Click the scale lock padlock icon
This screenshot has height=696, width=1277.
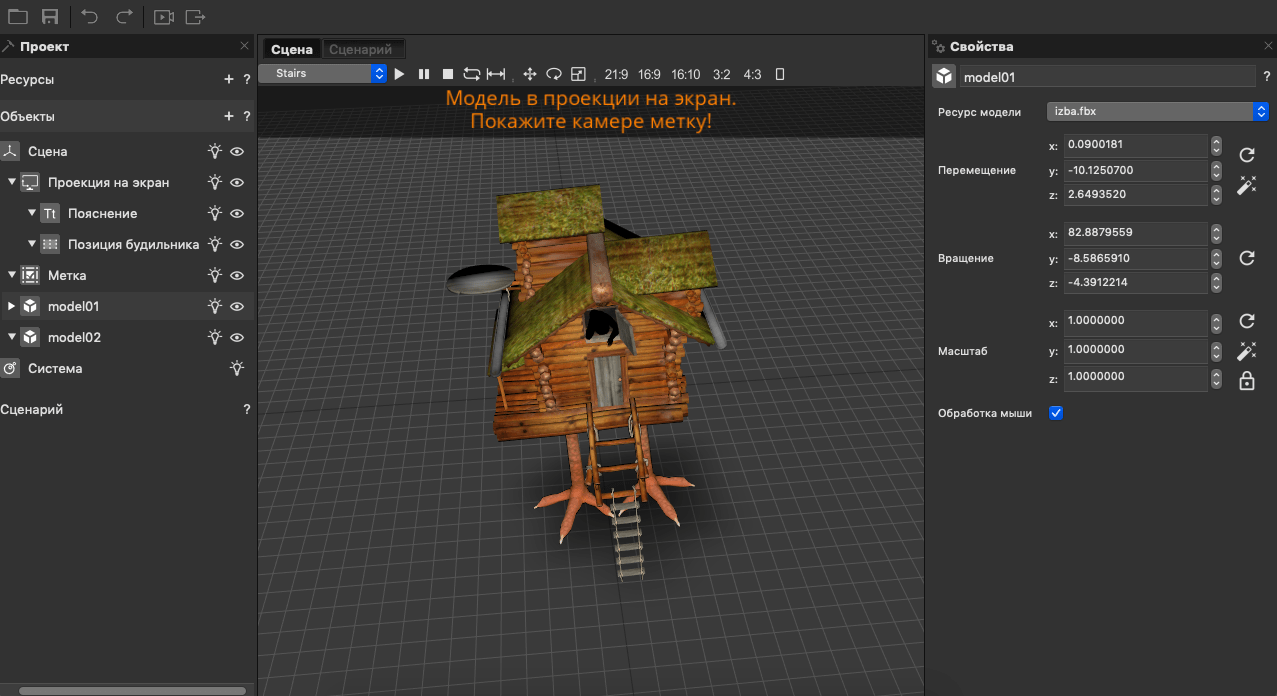coord(1246,380)
